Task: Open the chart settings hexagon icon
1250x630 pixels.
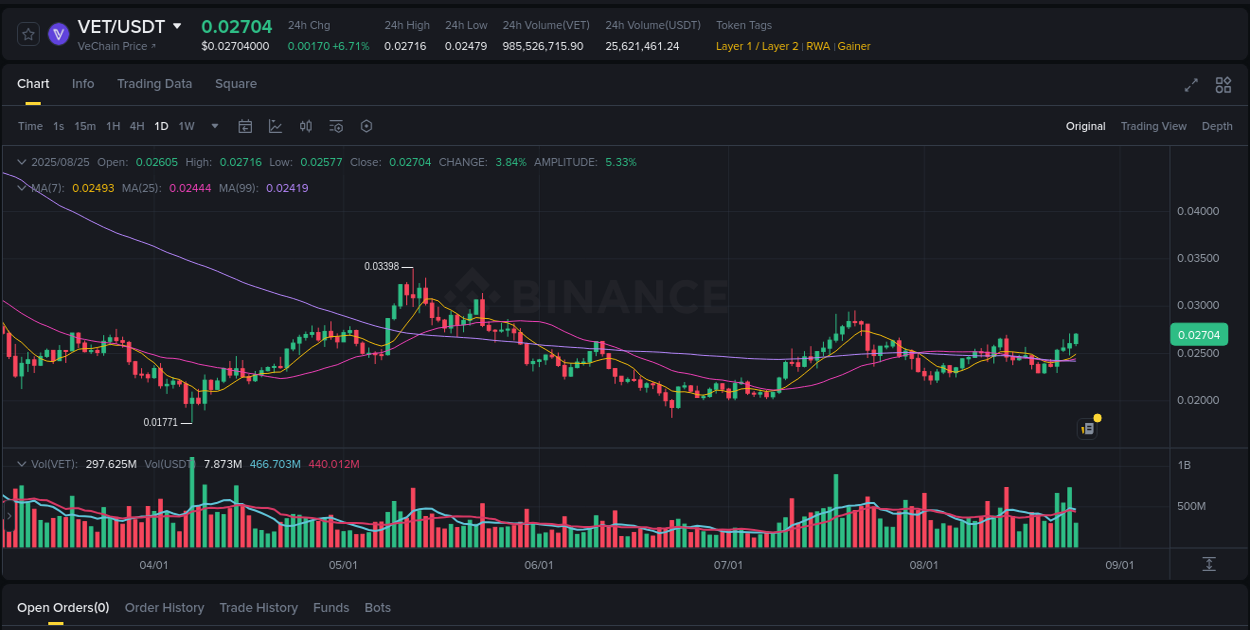Action: point(366,126)
